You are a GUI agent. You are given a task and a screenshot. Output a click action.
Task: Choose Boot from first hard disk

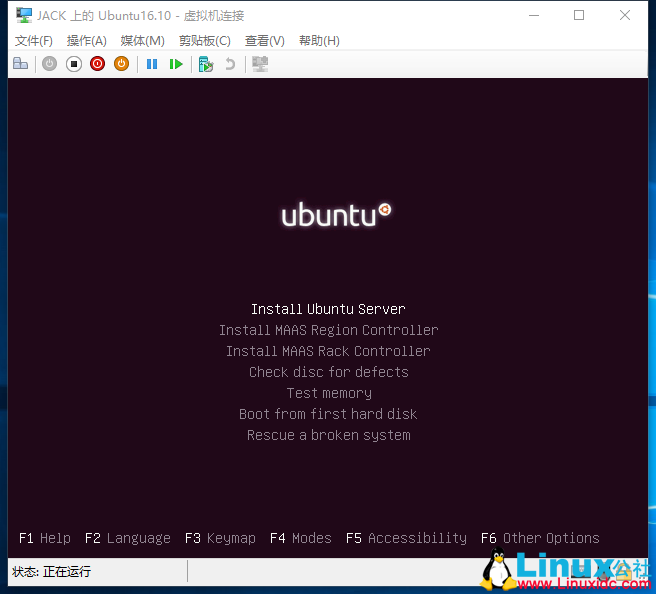[328, 414]
